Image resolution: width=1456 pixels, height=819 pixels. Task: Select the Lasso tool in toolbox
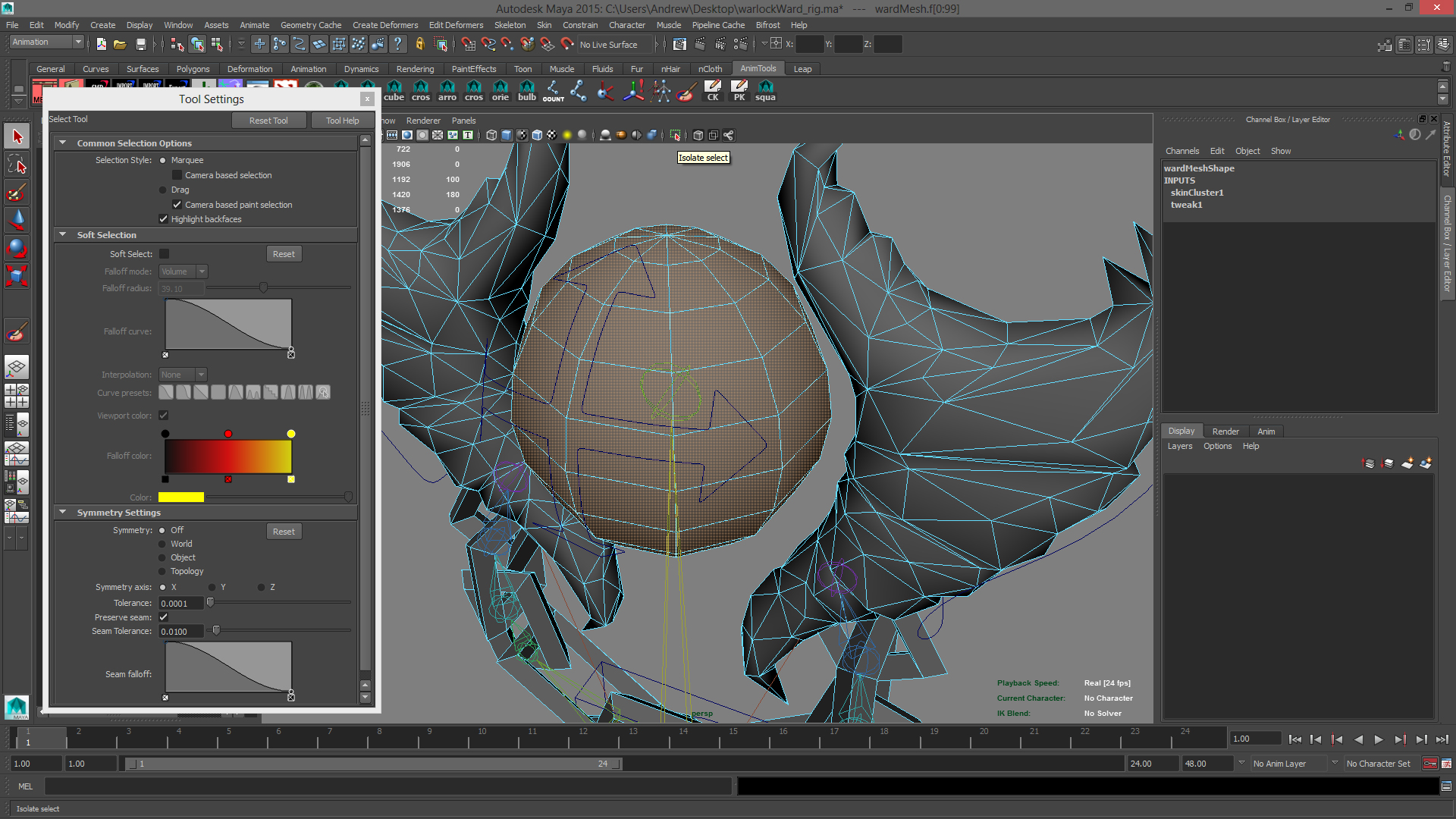click(17, 165)
